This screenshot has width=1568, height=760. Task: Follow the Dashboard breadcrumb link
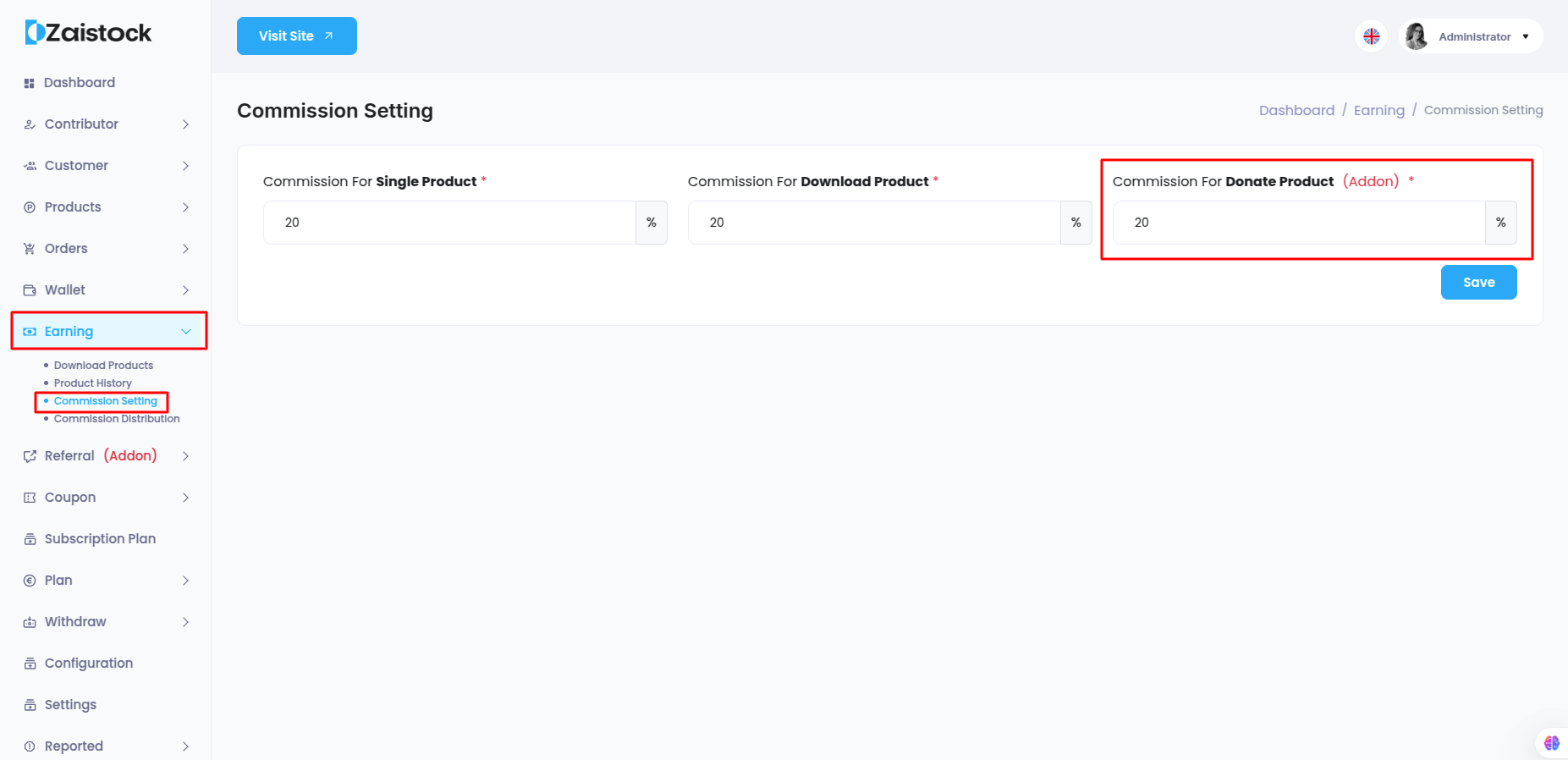1296,110
